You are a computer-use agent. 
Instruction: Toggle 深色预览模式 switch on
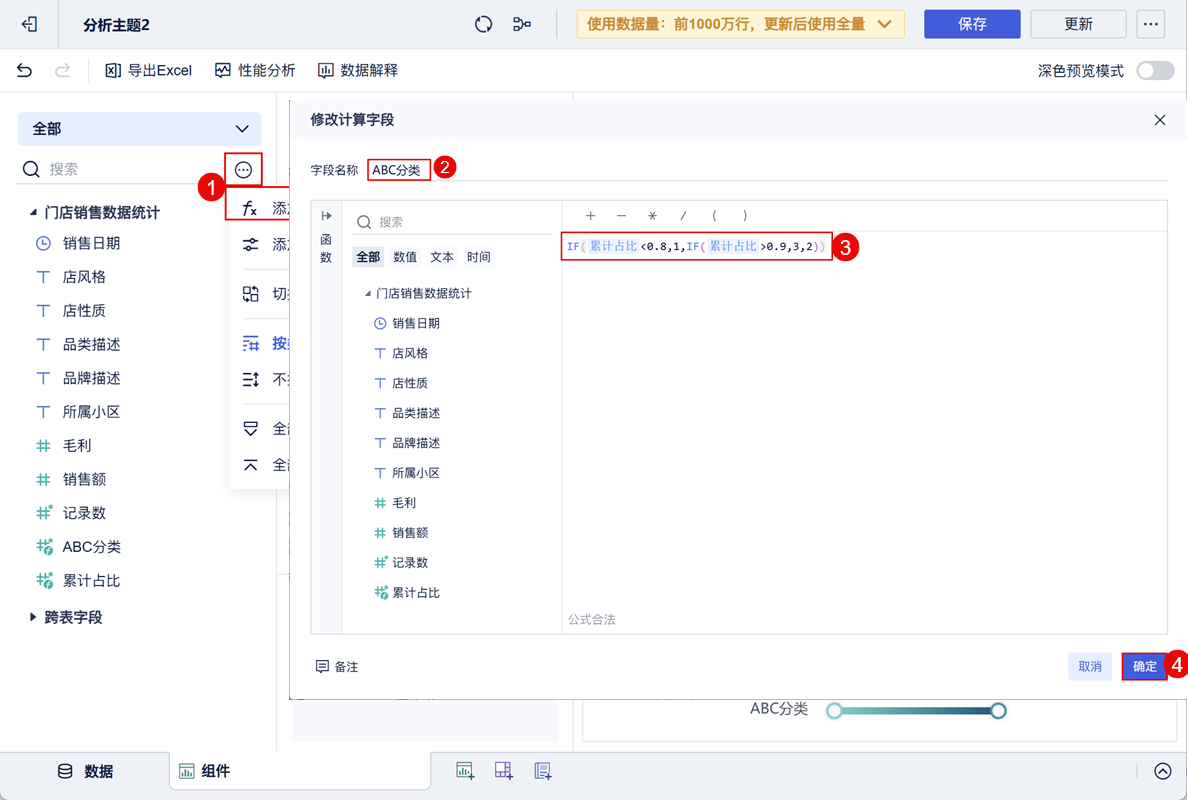(x=1155, y=70)
